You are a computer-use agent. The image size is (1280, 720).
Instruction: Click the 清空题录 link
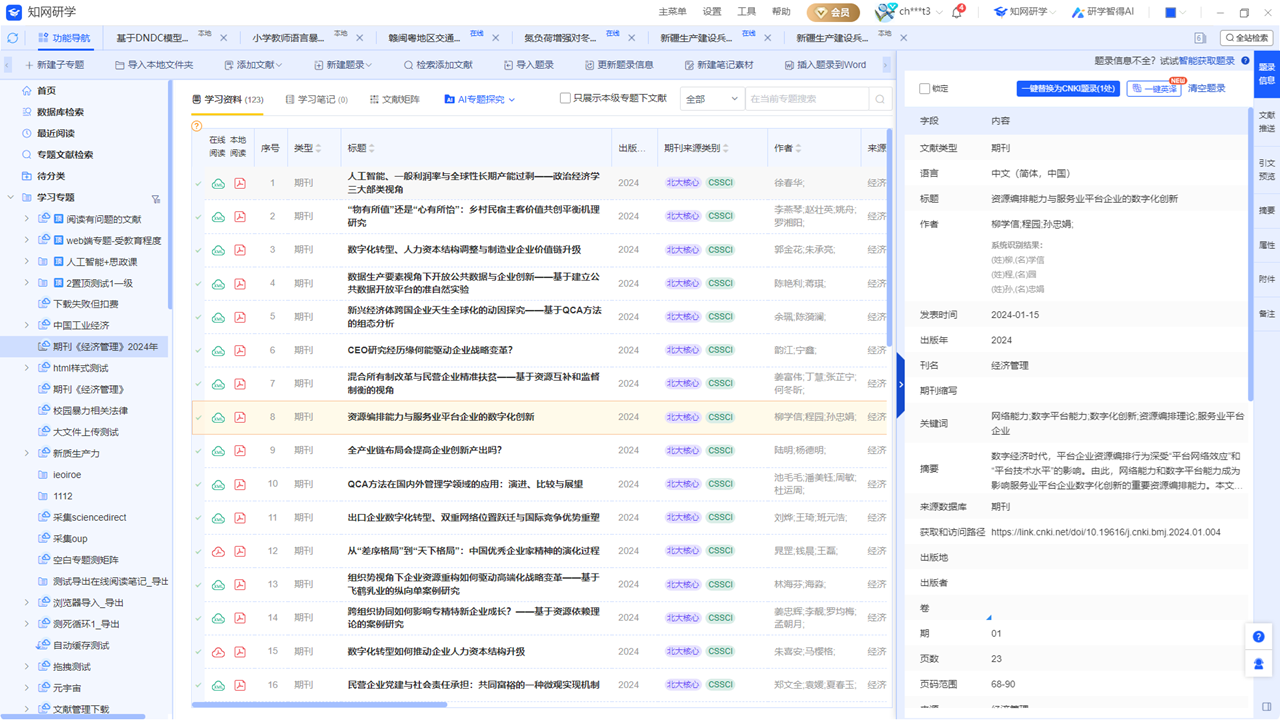[1208, 88]
